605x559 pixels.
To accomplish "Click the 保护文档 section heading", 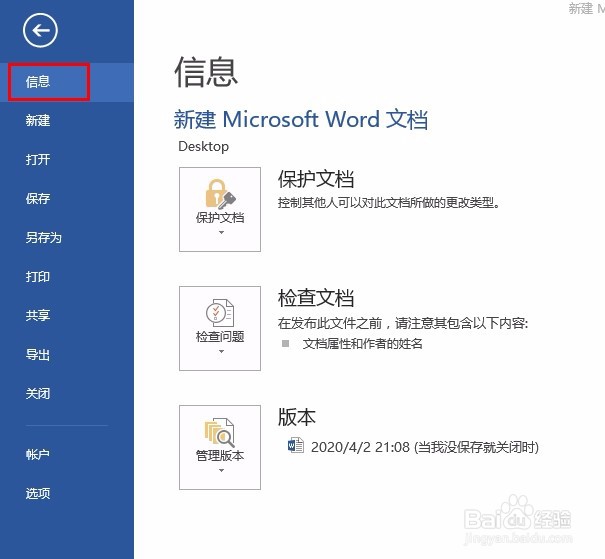I will pos(316,179).
